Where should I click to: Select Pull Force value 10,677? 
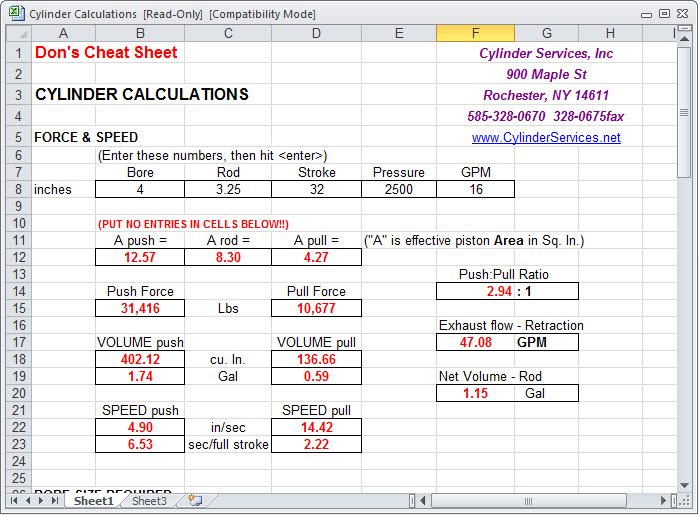pyautogui.click(x=316, y=308)
